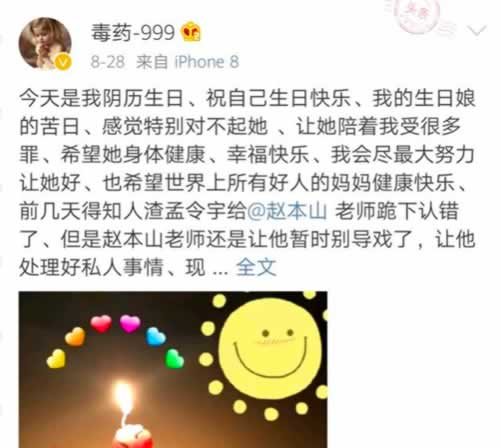
Task: Click the crown membership badge beside username
Action: click(191, 32)
